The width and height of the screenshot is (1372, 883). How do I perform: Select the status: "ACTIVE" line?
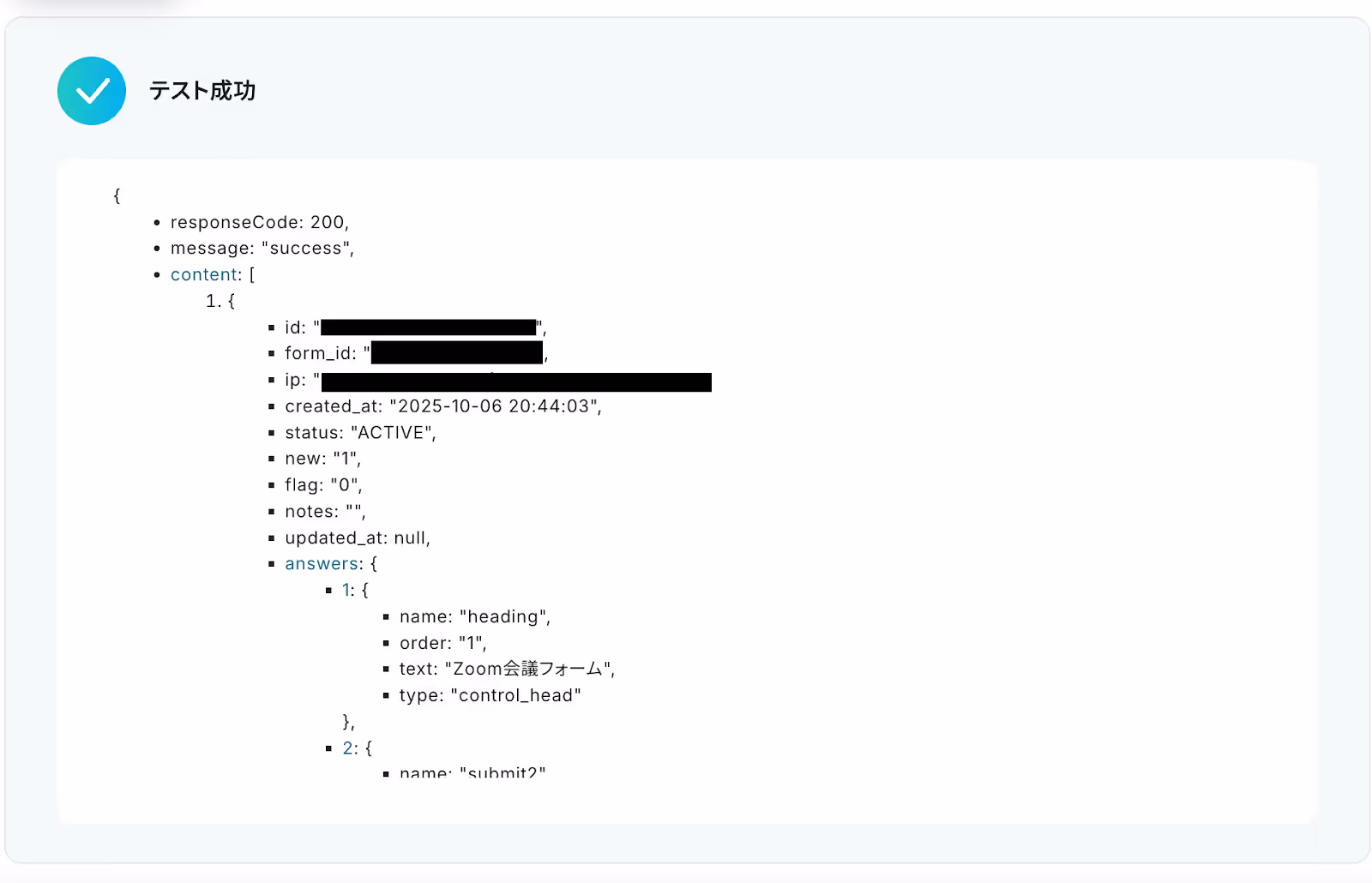pyautogui.click(x=360, y=432)
